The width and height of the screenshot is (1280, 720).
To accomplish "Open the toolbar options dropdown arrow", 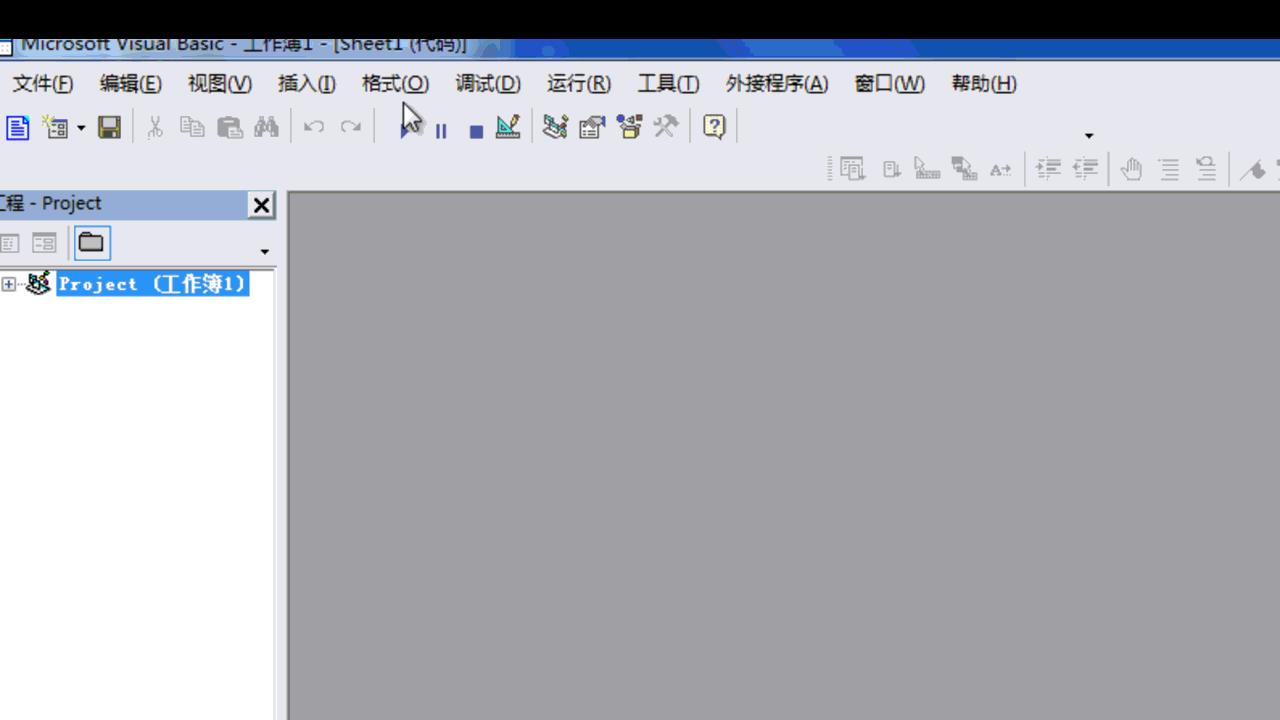I will 1088,135.
